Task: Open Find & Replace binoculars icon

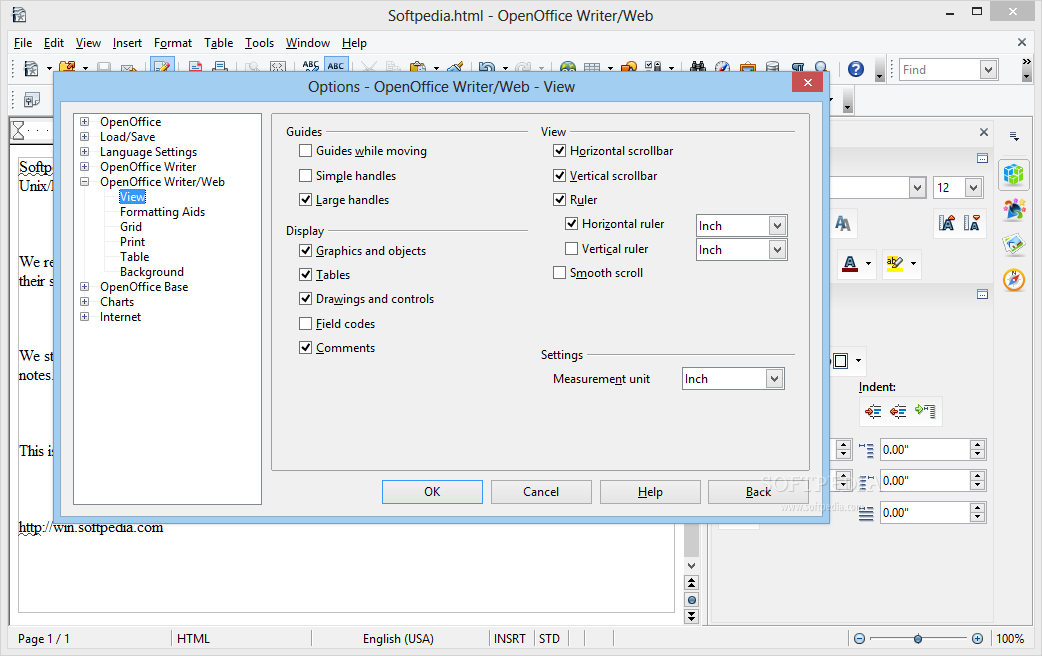Action: point(698,67)
